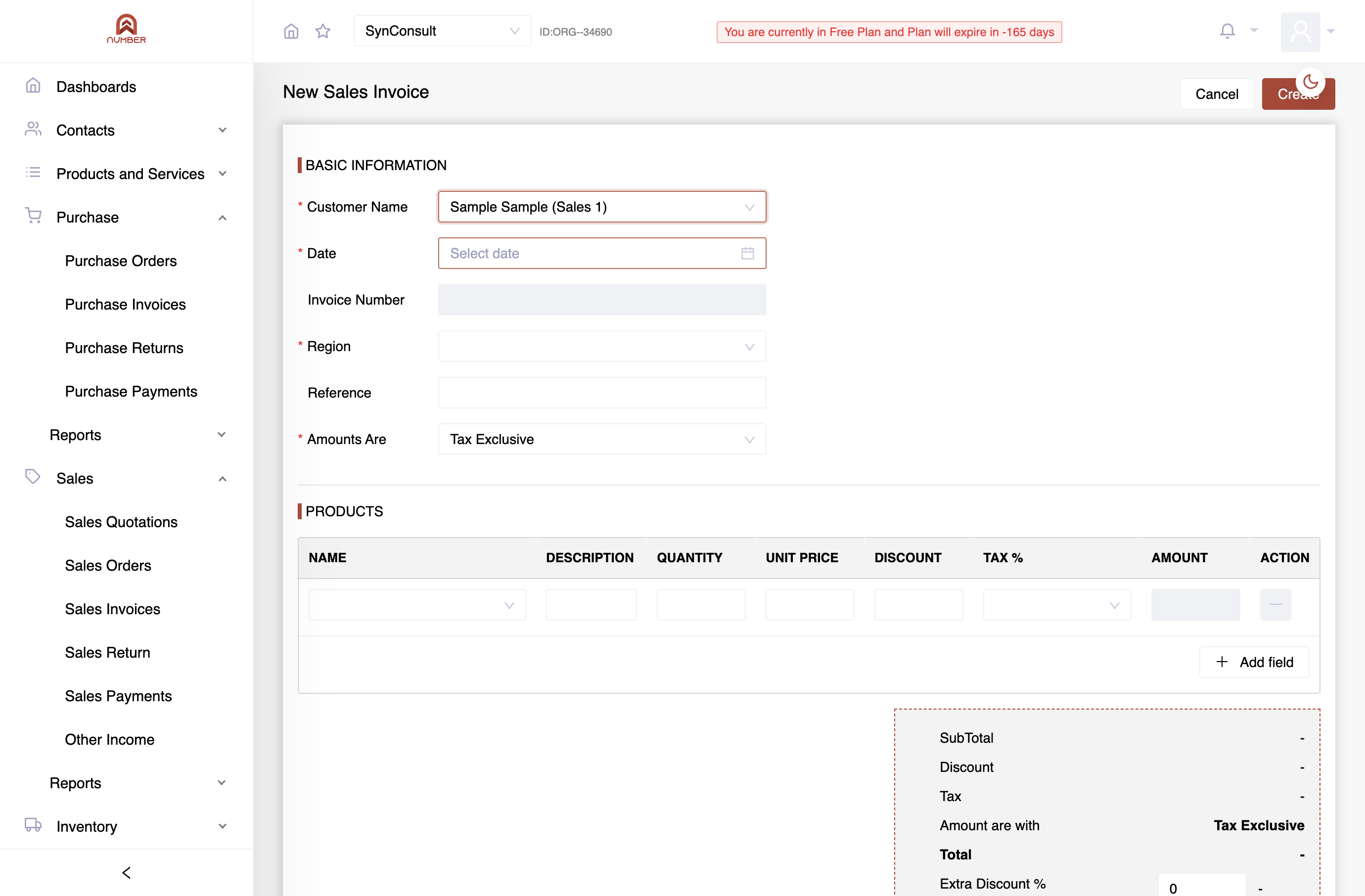Open notifications bell icon
The height and width of the screenshot is (896, 1365).
click(x=1227, y=31)
